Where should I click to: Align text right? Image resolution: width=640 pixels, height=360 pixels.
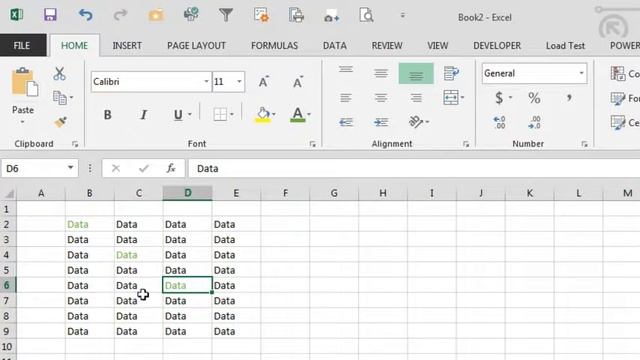click(x=416, y=98)
